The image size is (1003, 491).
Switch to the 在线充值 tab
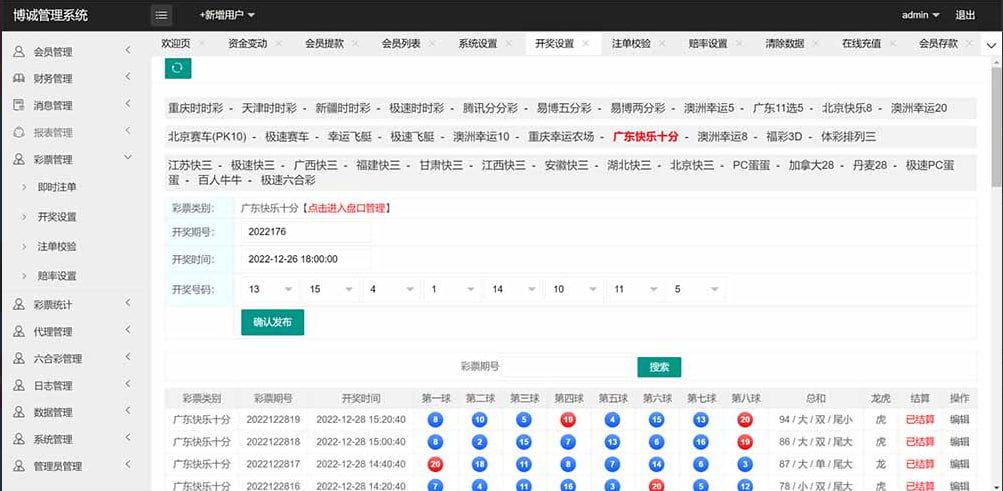[x=861, y=43]
